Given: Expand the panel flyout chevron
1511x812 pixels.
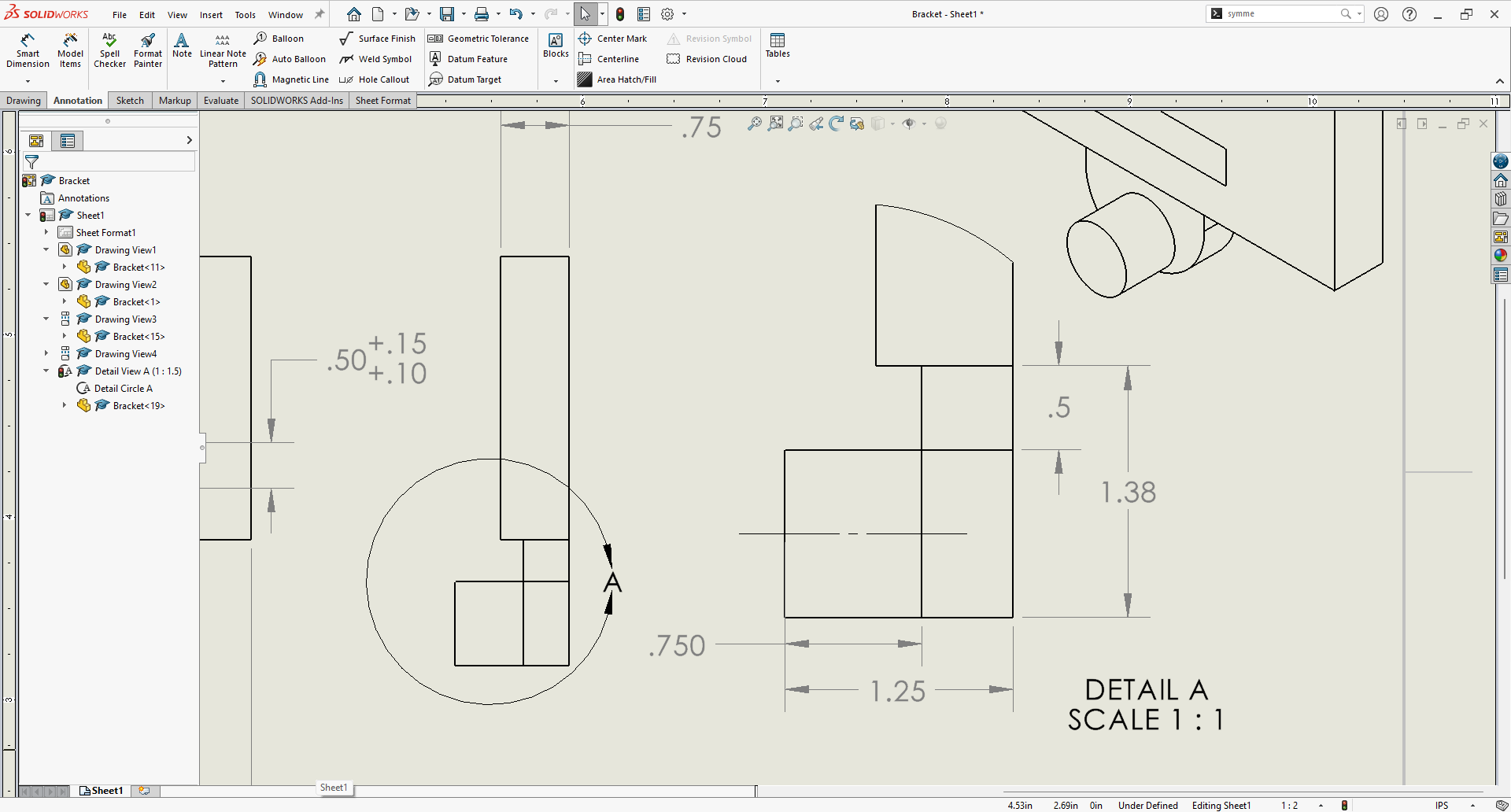Looking at the screenshot, I should [x=189, y=140].
